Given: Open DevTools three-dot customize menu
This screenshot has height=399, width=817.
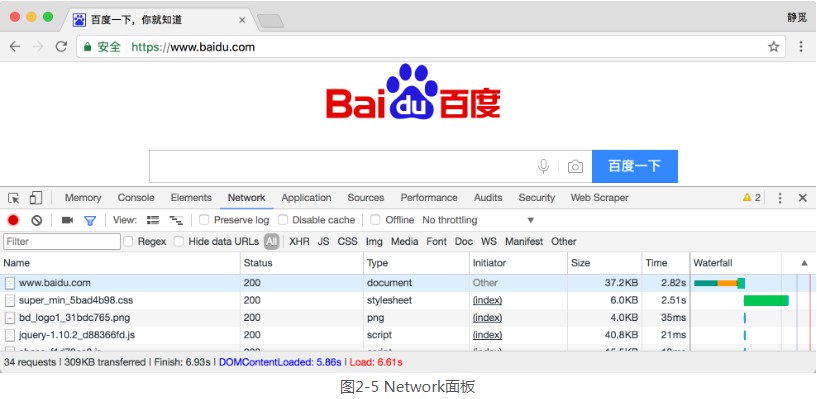Looking at the screenshot, I should (780, 198).
